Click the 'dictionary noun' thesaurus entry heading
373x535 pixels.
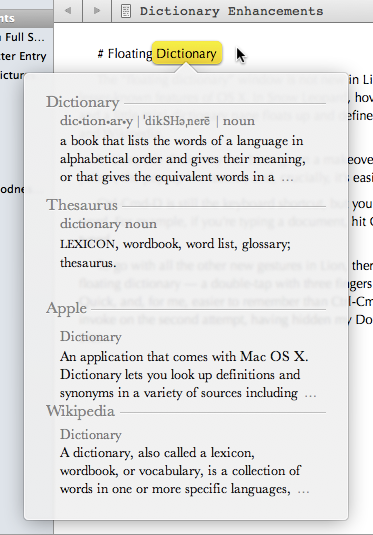(x=109, y=224)
